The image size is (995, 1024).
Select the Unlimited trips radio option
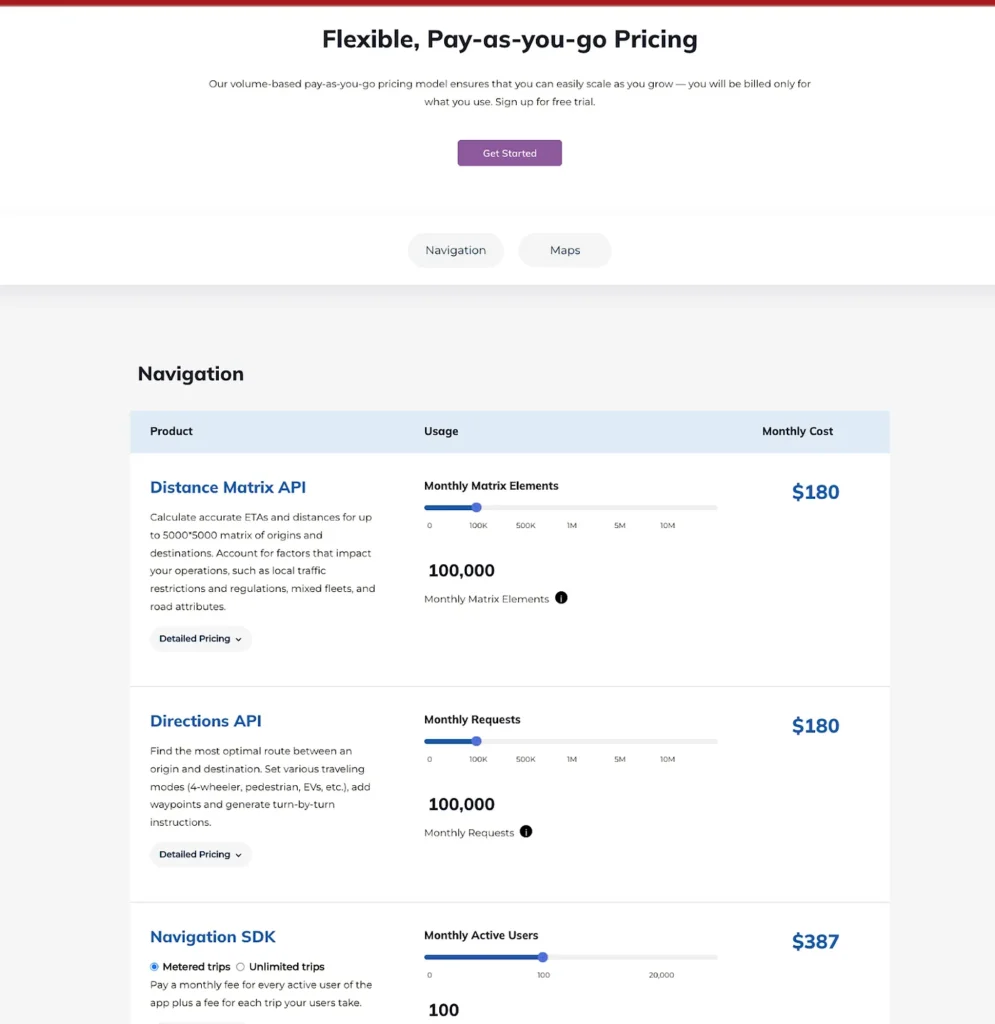[x=240, y=967]
